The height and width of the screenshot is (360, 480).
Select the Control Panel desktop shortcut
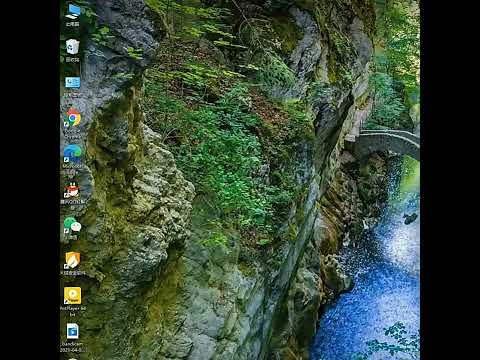click(x=72, y=82)
